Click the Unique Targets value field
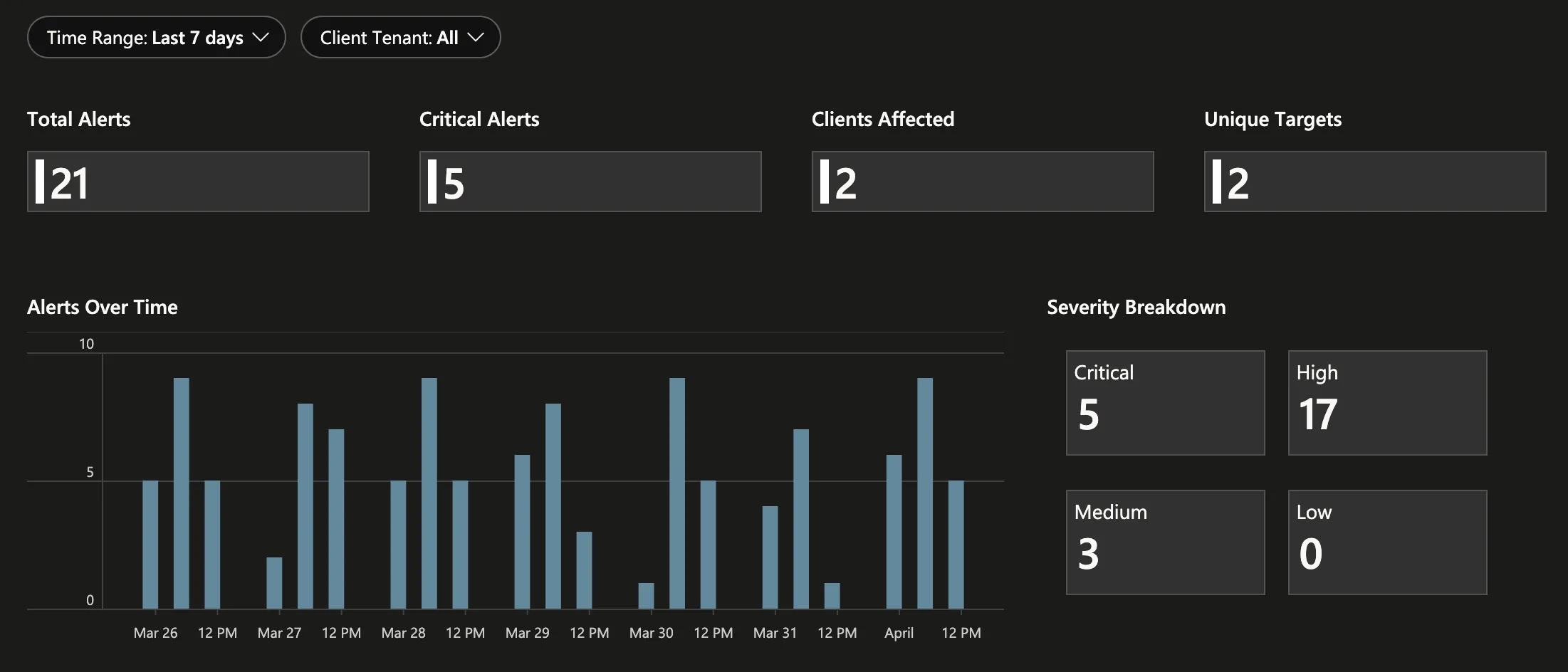This screenshot has width=1568, height=672. tap(1374, 182)
